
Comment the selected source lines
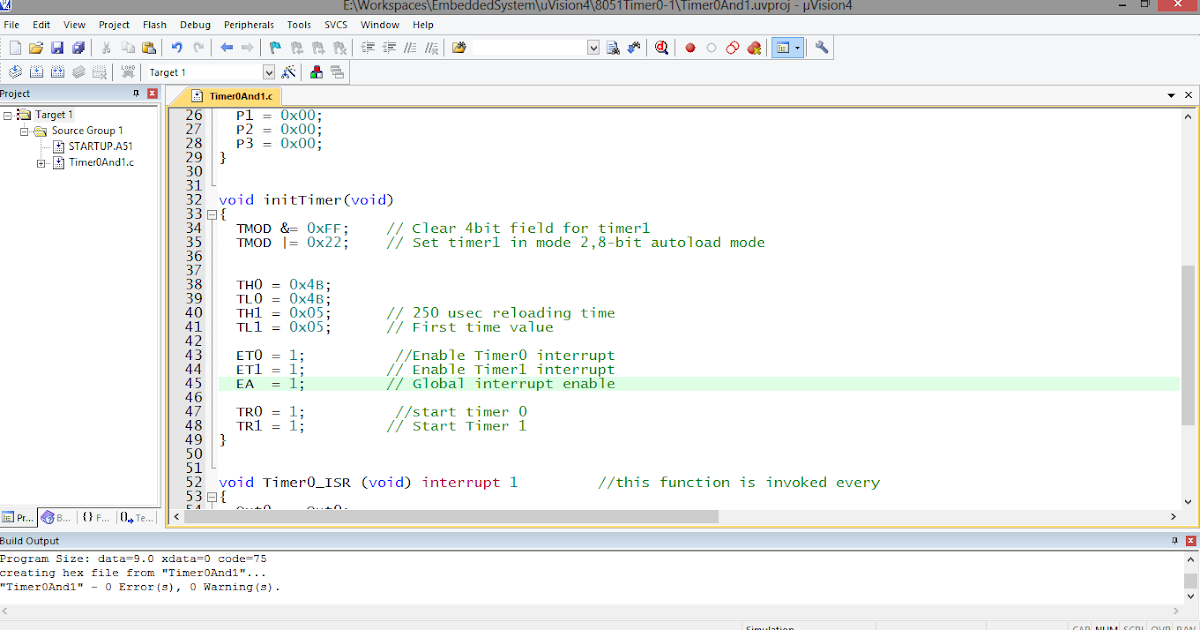pos(410,47)
